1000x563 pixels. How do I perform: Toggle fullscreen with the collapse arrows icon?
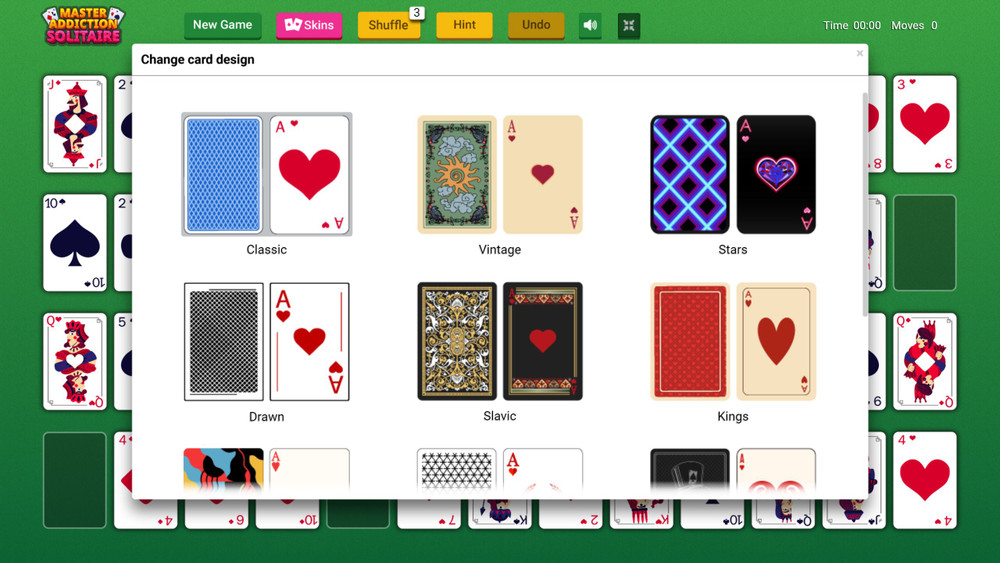tap(629, 26)
